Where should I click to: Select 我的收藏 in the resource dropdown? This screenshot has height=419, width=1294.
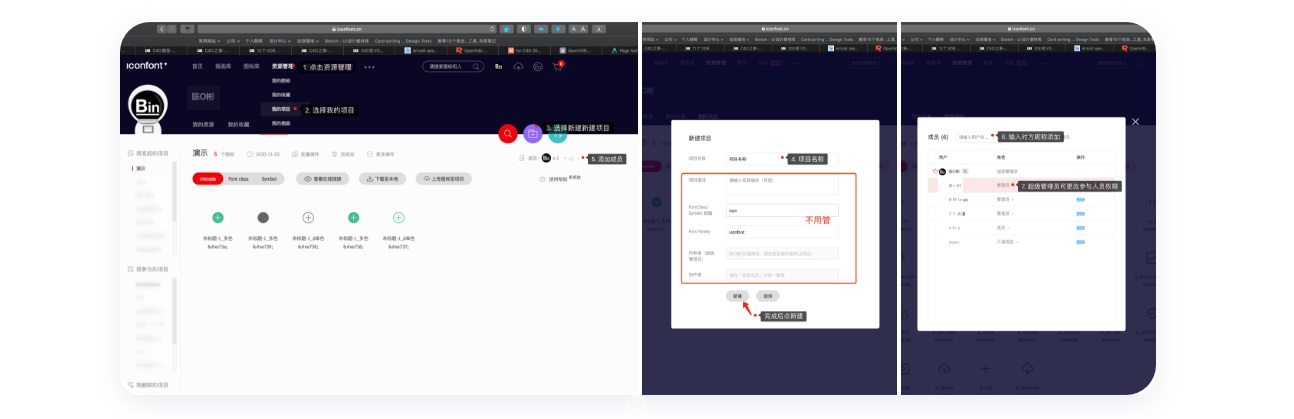[281, 95]
